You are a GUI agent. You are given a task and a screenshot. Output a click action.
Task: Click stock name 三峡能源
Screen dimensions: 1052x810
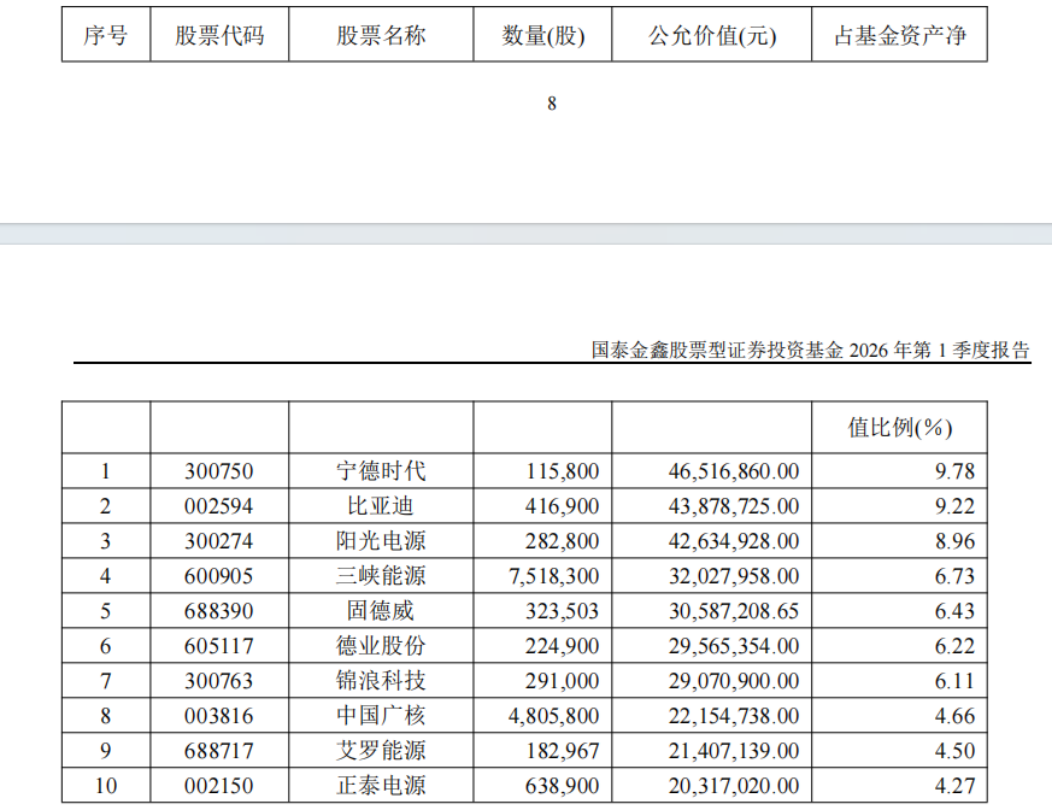381,576
